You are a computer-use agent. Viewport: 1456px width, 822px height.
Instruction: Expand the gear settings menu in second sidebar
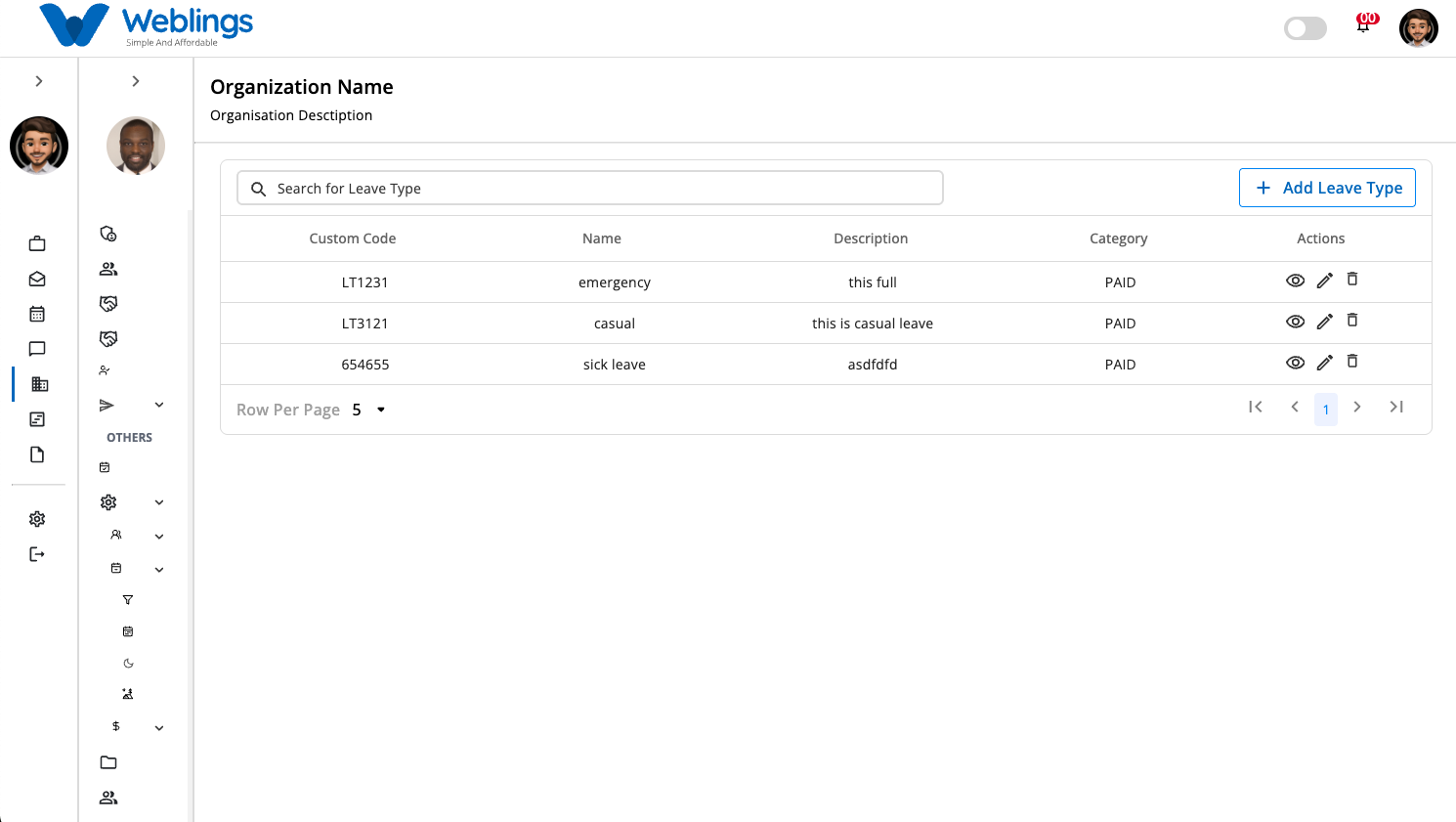tap(159, 502)
